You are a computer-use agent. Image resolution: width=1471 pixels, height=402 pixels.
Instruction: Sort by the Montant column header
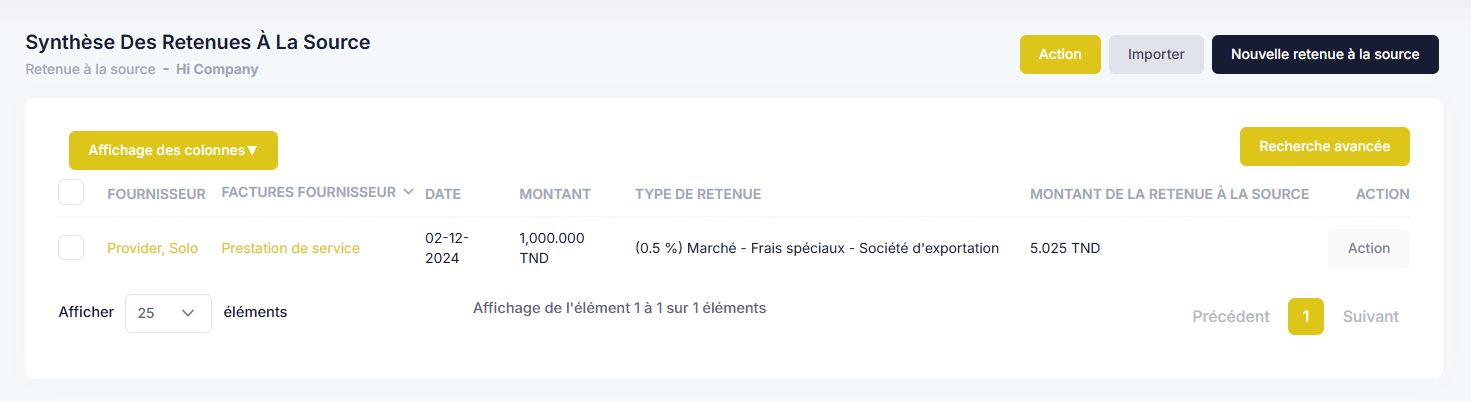555,194
